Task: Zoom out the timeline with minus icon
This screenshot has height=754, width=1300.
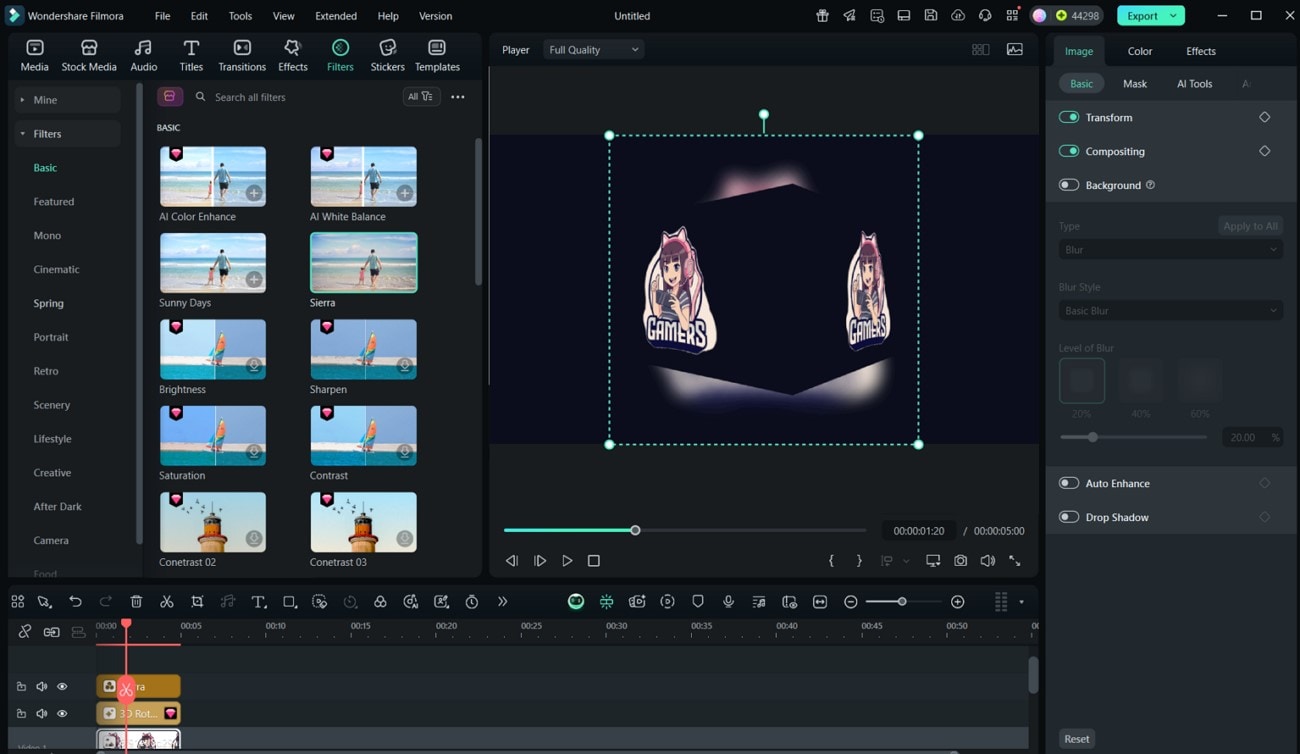Action: pyautogui.click(x=850, y=601)
